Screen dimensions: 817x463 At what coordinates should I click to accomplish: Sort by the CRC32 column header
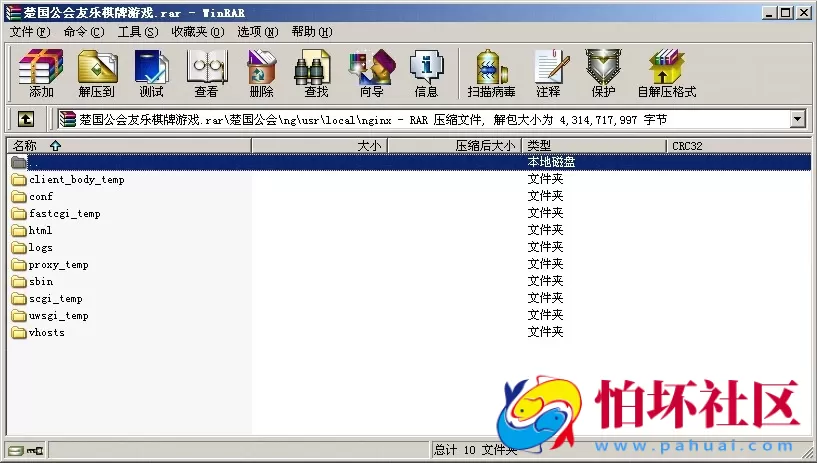[x=738, y=146]
